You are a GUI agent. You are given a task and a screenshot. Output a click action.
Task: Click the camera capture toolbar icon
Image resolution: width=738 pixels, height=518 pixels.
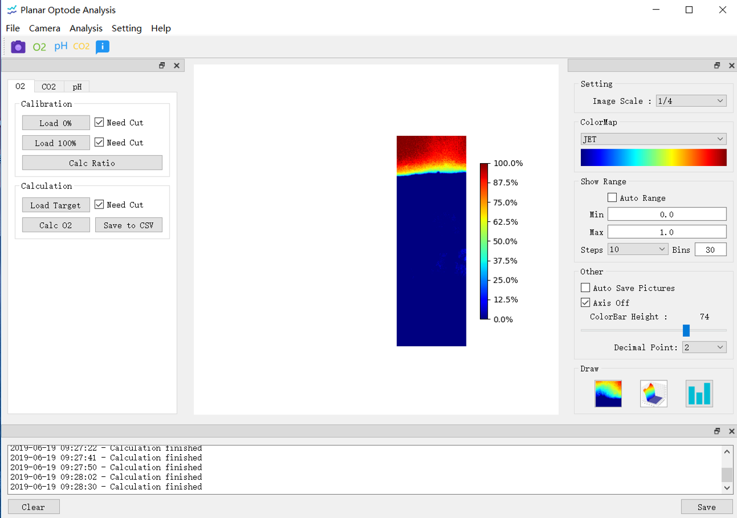[x=18, y=47]
